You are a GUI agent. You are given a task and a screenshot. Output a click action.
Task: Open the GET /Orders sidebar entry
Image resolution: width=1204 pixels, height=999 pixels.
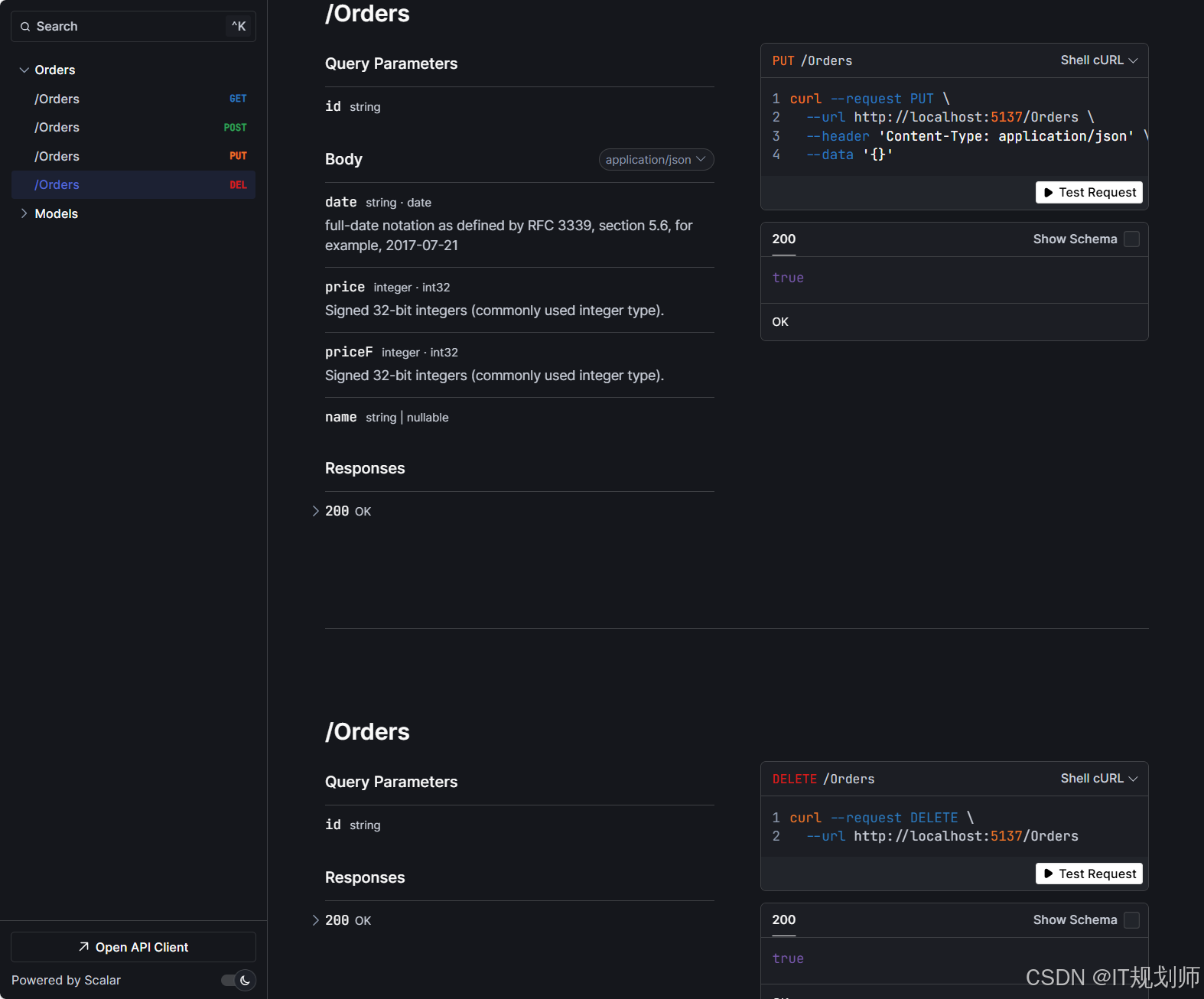133,99
